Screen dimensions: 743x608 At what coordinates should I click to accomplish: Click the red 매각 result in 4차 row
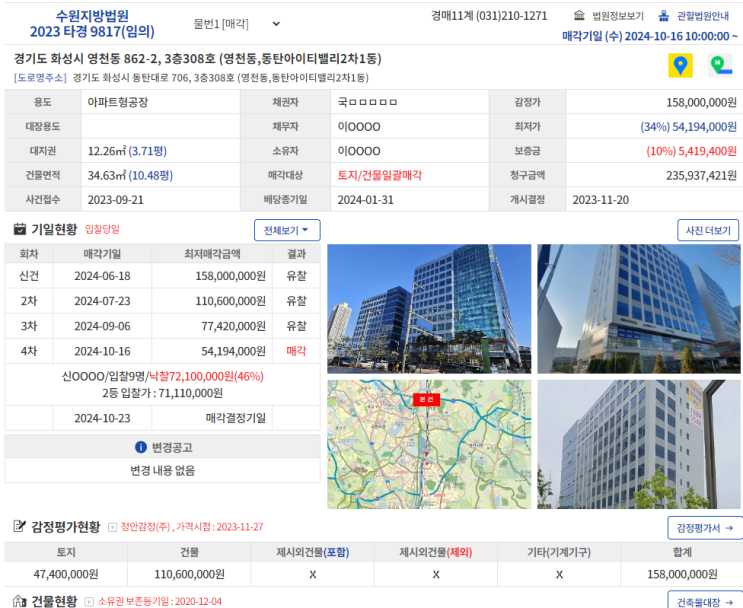[x=296, y=351]
